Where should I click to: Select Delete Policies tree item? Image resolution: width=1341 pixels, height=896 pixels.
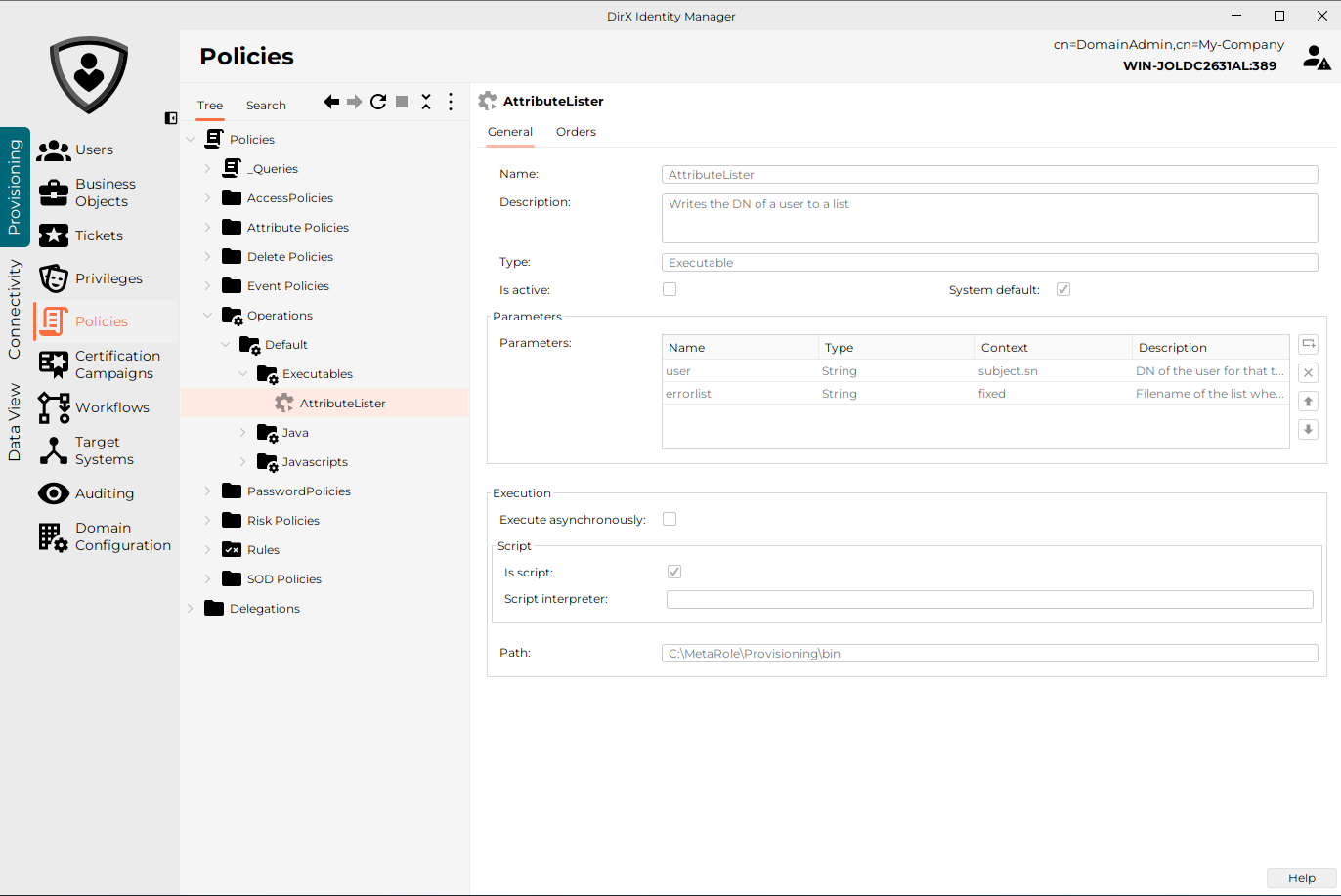click(290, 256)
